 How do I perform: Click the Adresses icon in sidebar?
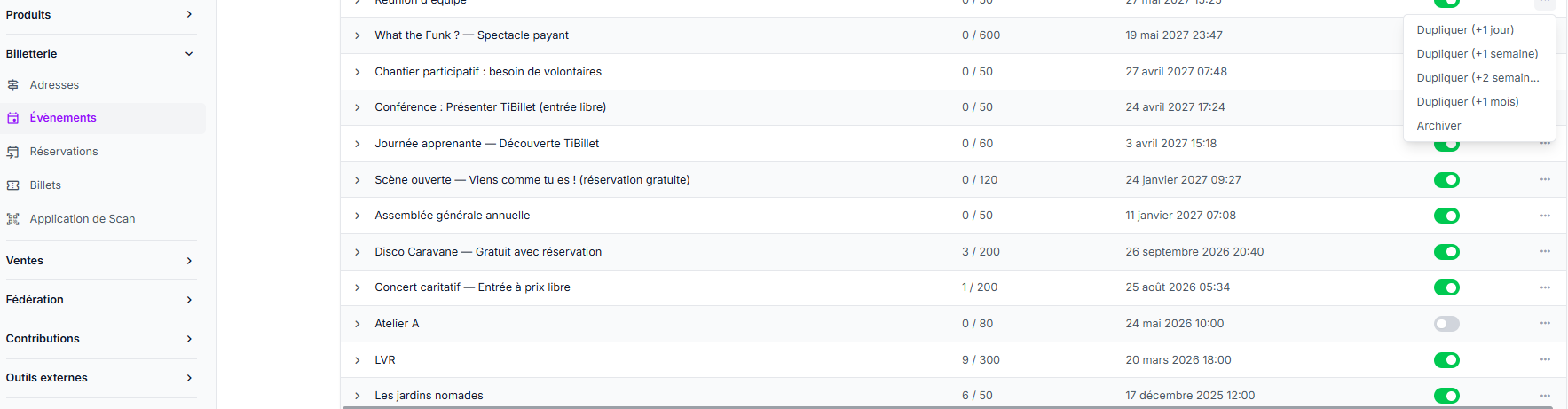click(13, 85)
